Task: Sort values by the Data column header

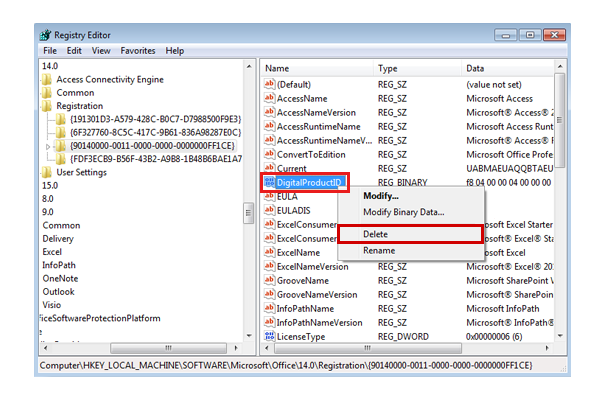Action: 508,68
